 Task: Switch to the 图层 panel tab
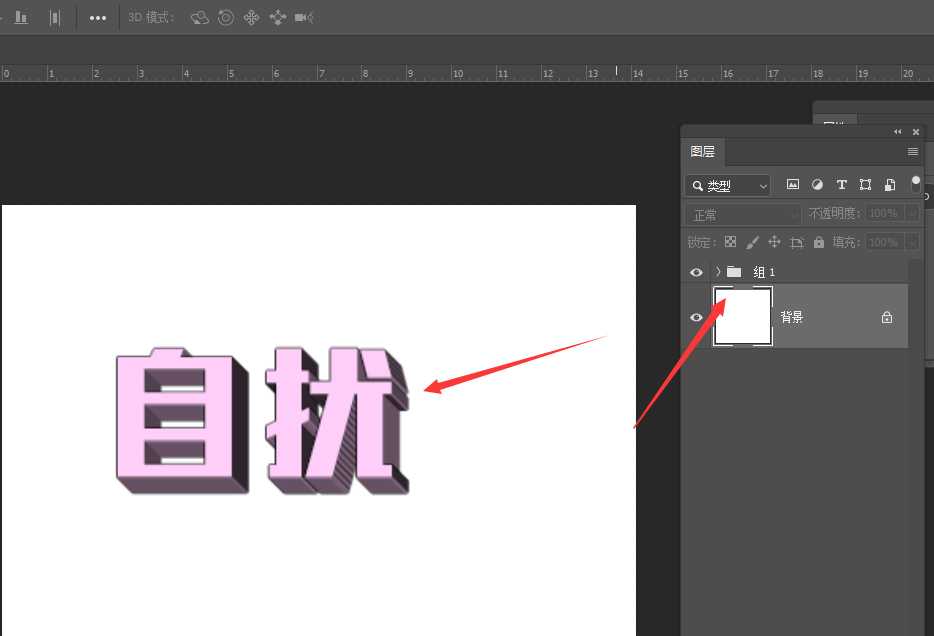pos(704,151)
